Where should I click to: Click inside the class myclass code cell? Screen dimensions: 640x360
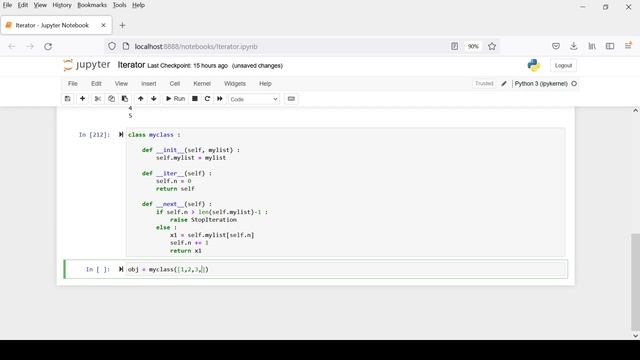(345, 192)
